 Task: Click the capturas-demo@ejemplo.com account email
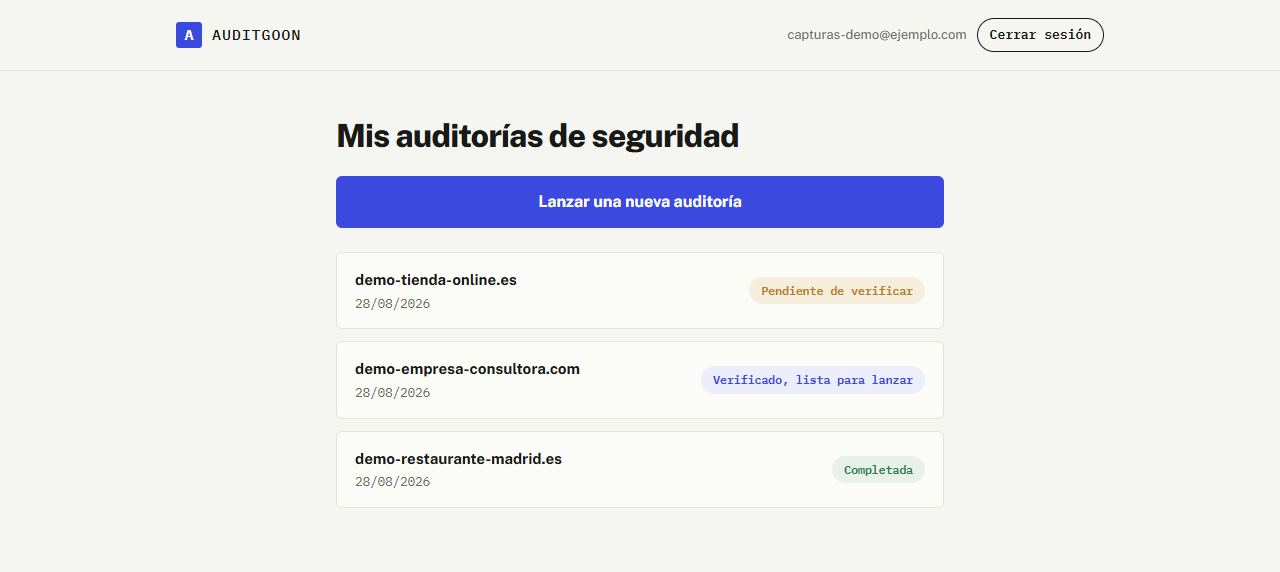click(x=877, y=35)
